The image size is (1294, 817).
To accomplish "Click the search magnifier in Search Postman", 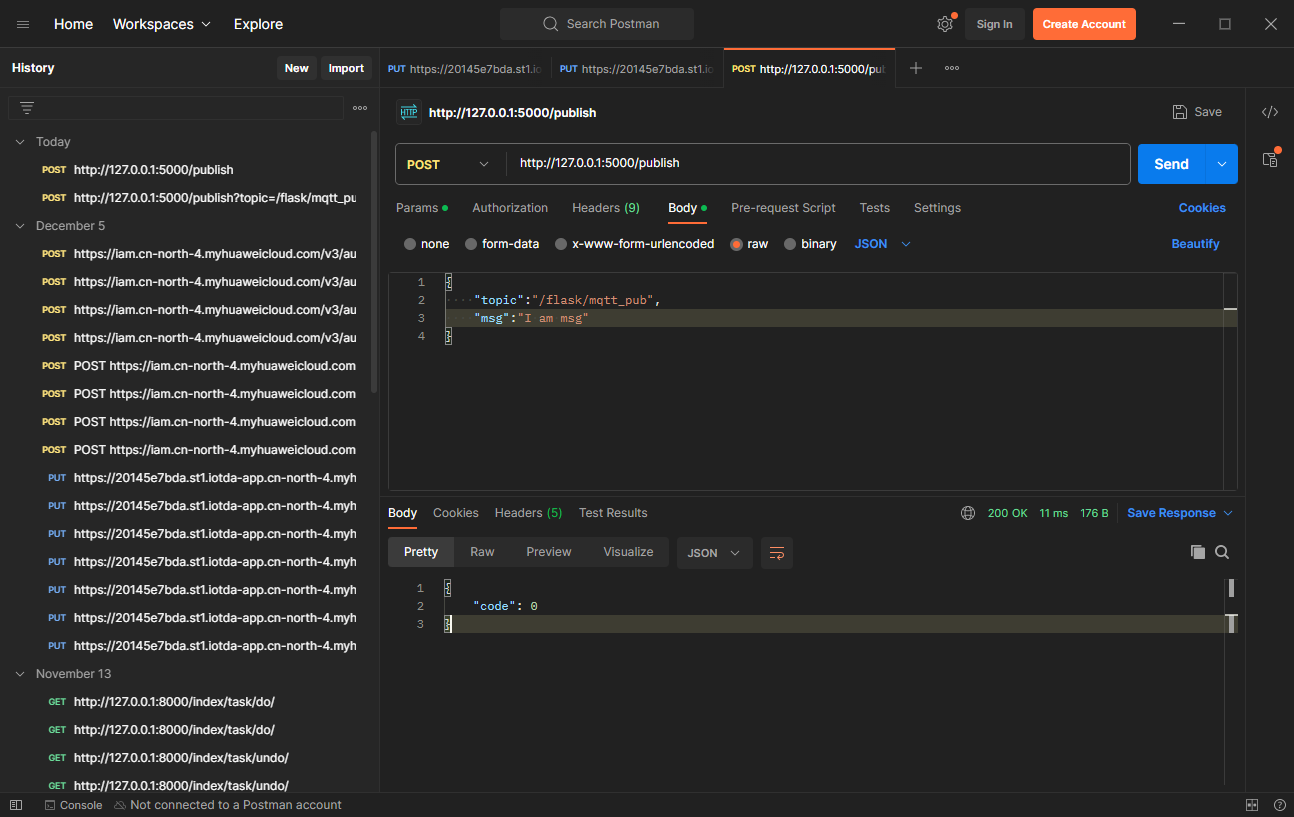I will 550,24.
